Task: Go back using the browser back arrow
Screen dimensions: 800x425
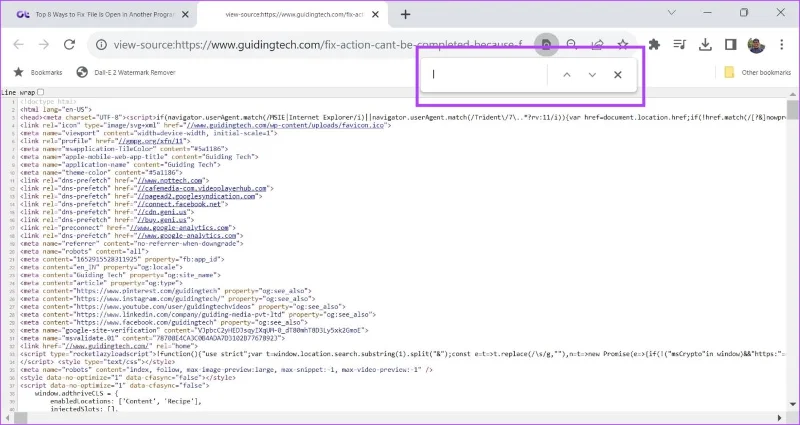Action: [18, 44]
